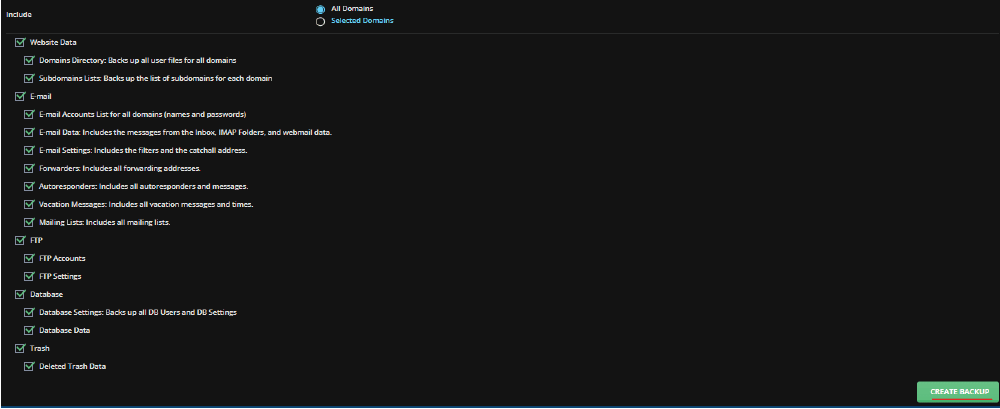
Task: Toggle the Database Settings checkbox
Action: click(x=29, y=313)
